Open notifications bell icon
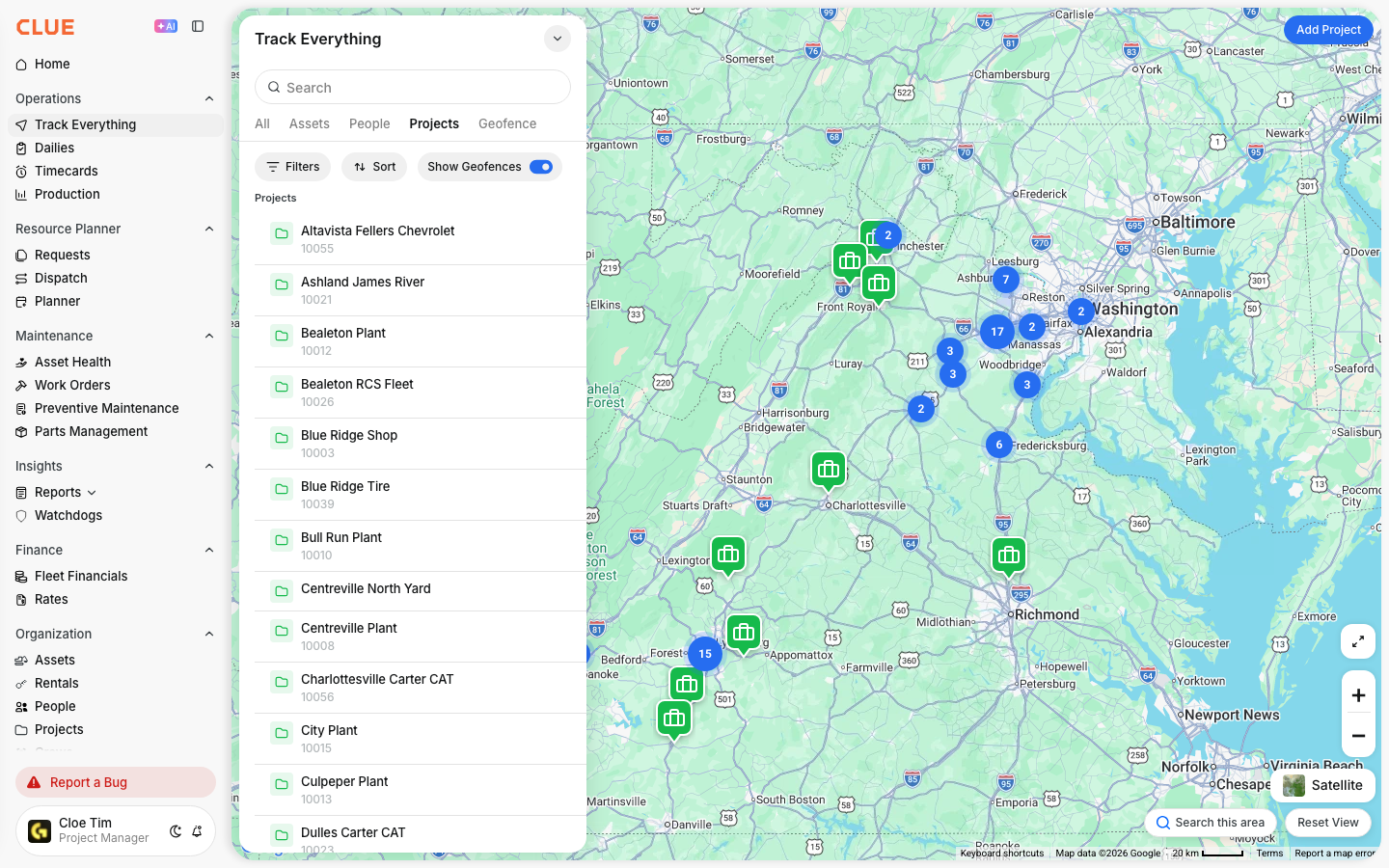Viewport: 1389px width, 868px height. click(197, 831)
